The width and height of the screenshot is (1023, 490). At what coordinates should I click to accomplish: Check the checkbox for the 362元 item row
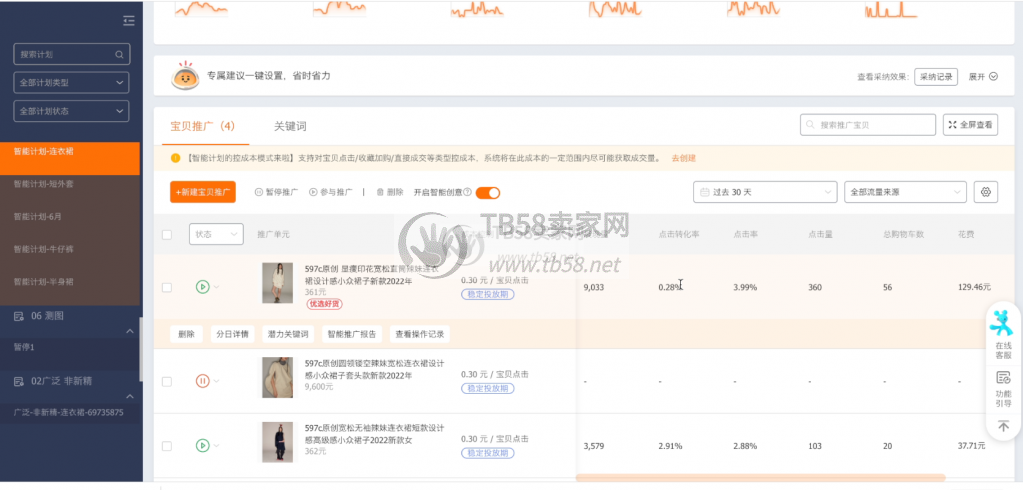[167, 446]
